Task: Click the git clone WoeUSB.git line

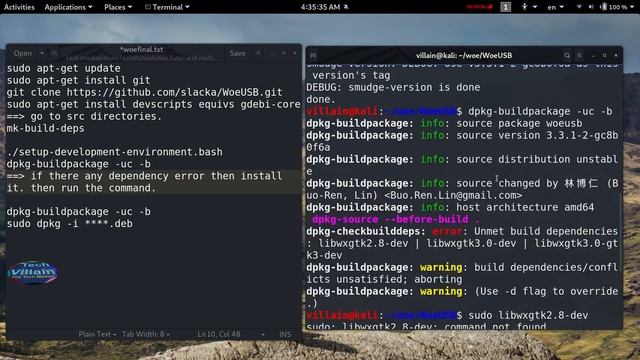Action: click(144, 92)
